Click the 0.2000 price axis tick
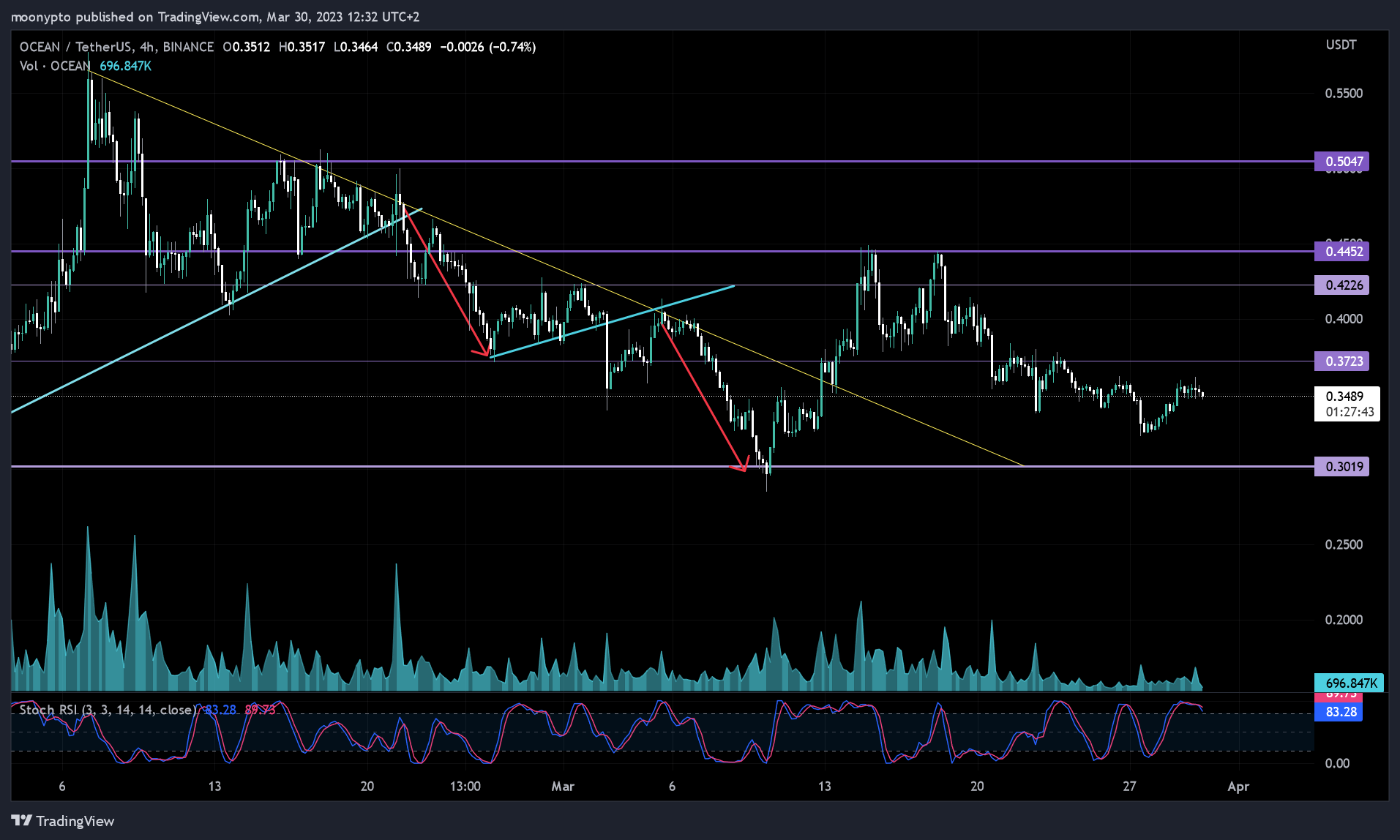The image size is (1400, 840). pos(1344,620)
